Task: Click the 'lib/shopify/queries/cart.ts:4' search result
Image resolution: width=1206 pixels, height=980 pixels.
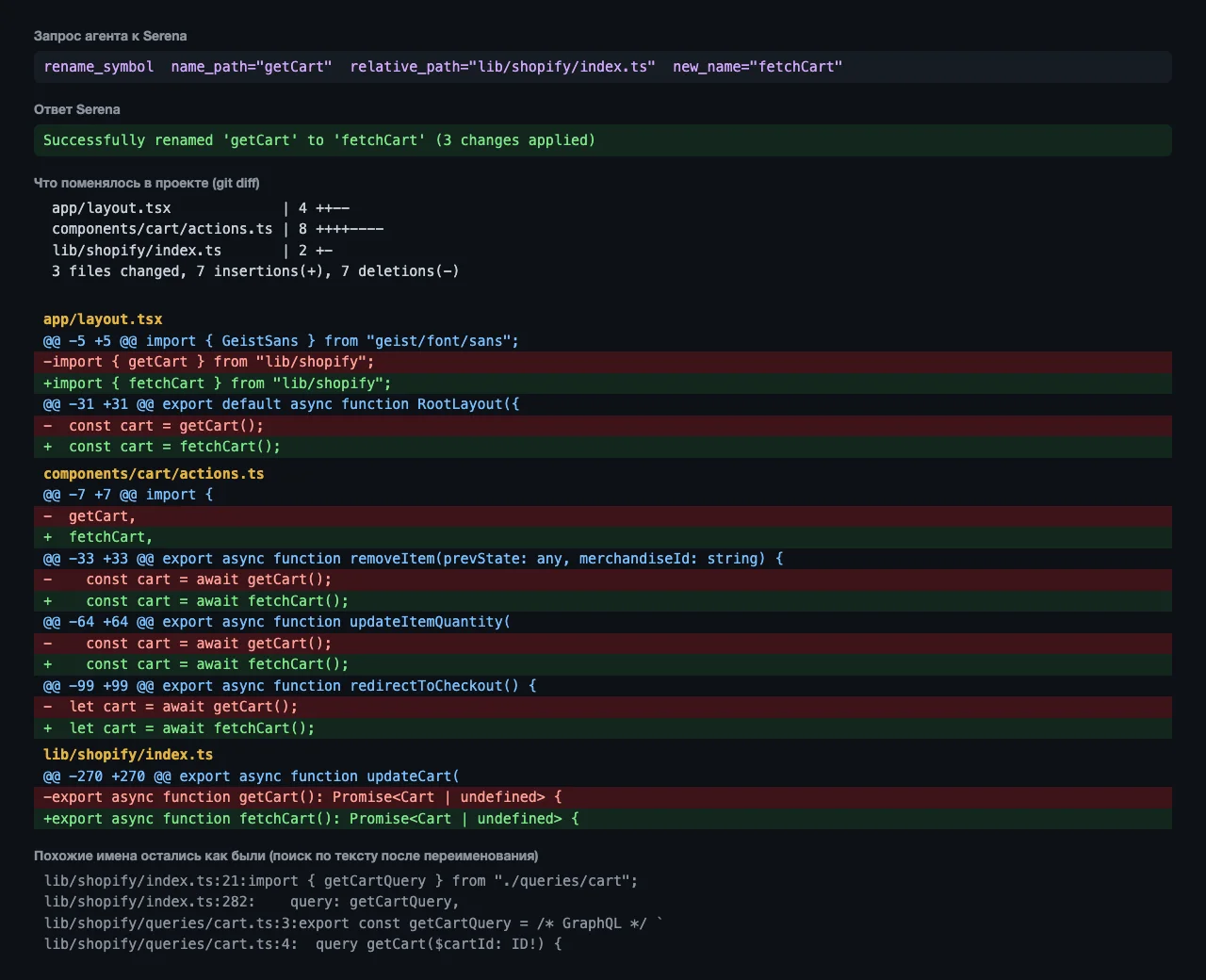Action: point(302,944)
